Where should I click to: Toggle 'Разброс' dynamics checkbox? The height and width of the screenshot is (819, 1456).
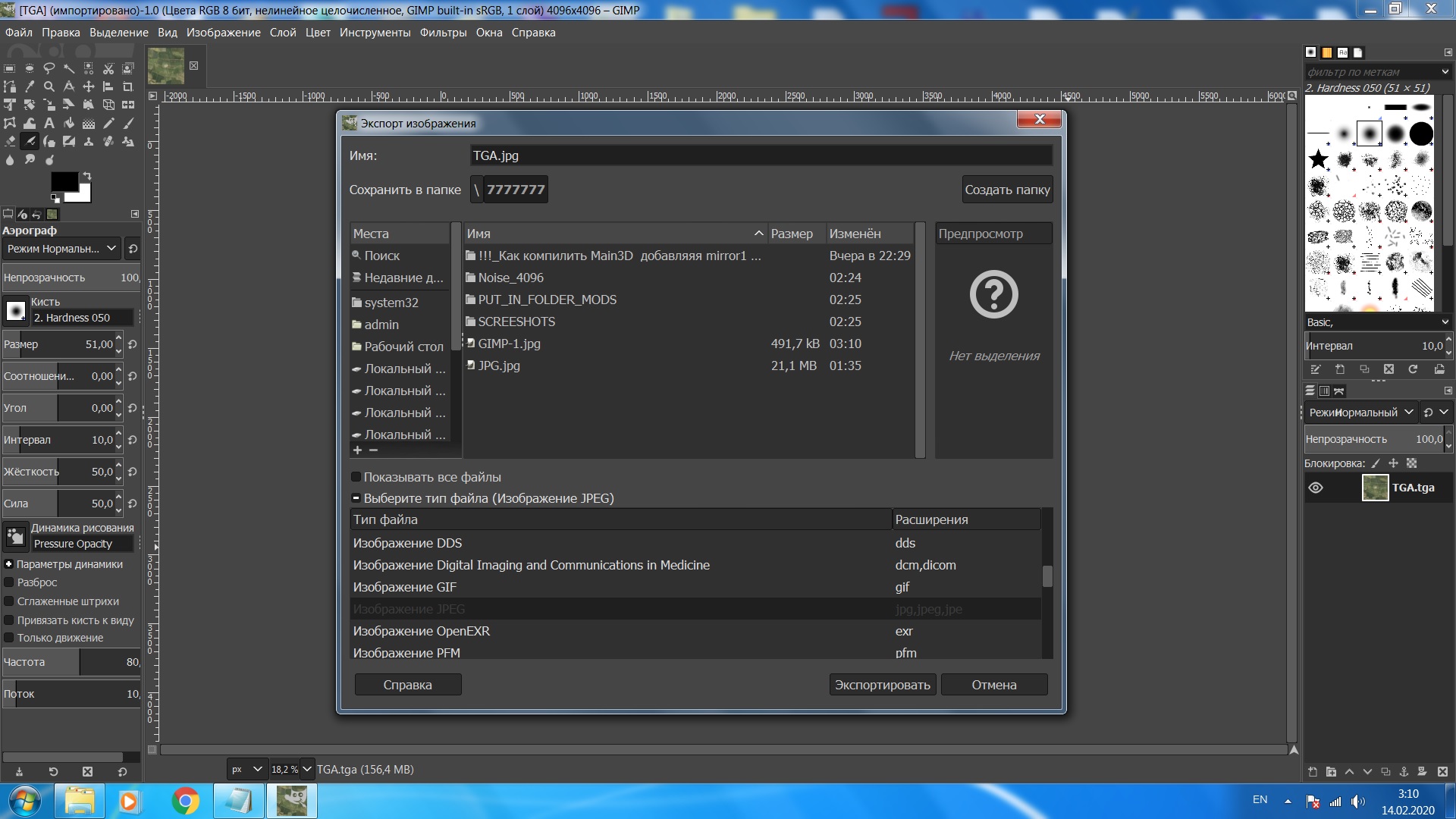click(9, 582)
